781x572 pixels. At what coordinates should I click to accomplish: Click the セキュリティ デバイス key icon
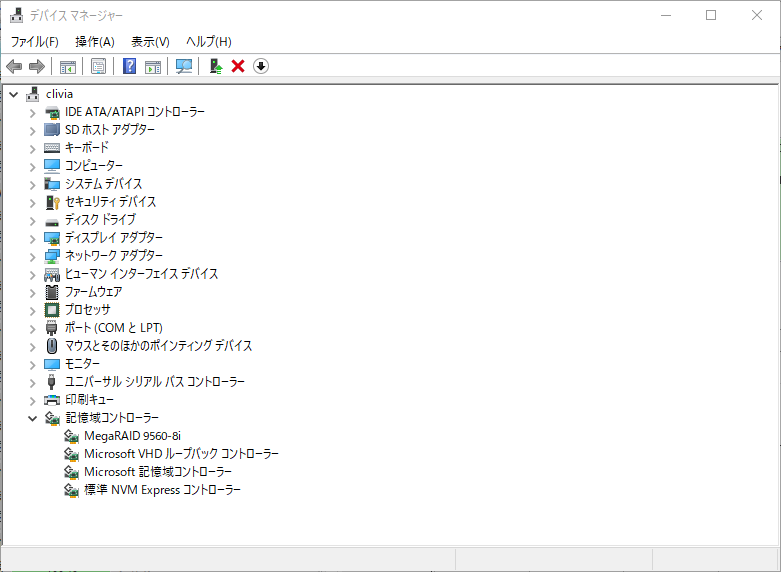click(x=52, y=202)
